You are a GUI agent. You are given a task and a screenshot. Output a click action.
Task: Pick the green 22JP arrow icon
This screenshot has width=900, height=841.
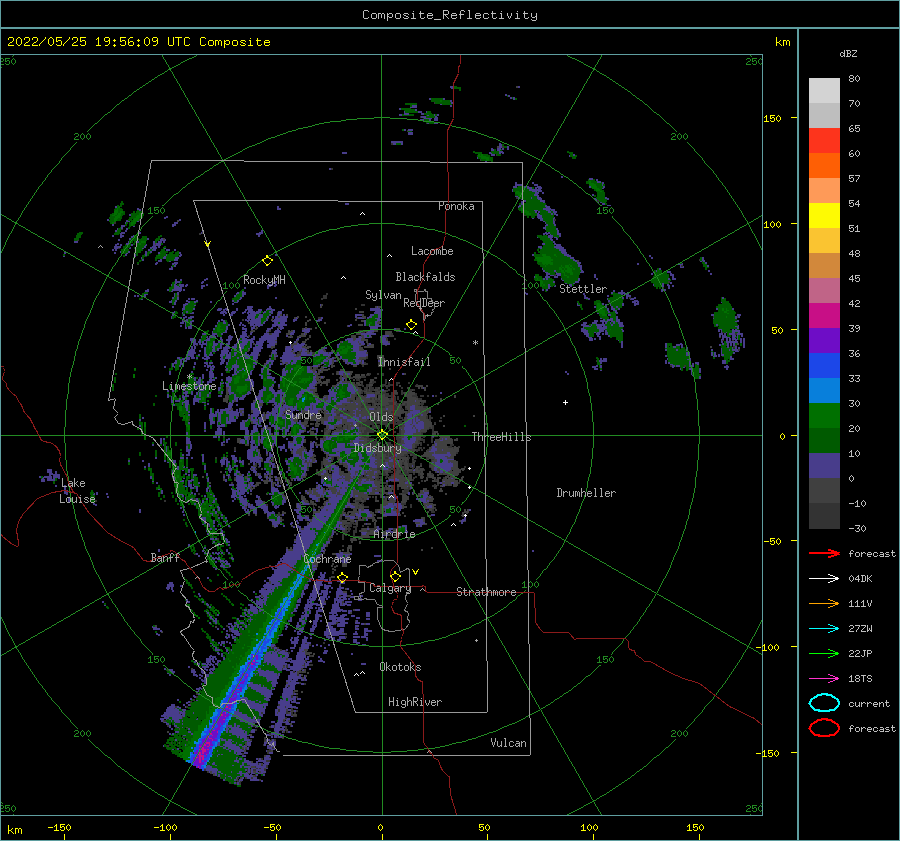[x=824, y=653]
